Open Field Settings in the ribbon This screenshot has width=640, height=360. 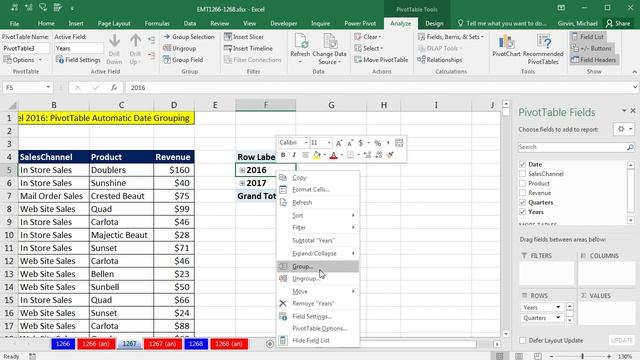(x=78, y=60)
